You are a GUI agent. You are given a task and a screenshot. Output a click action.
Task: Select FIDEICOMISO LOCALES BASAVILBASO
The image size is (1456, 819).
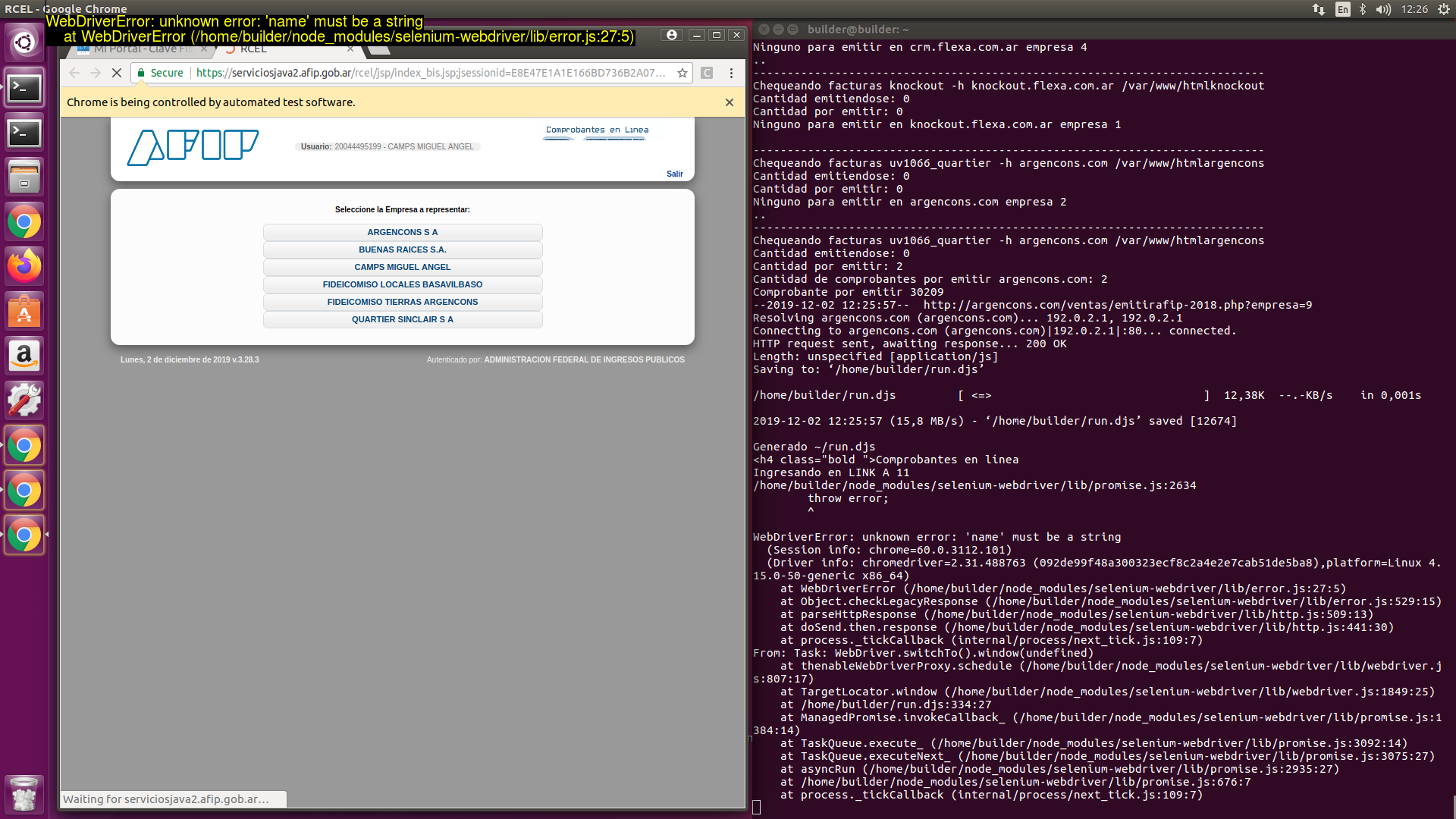[x=403, y=284]
